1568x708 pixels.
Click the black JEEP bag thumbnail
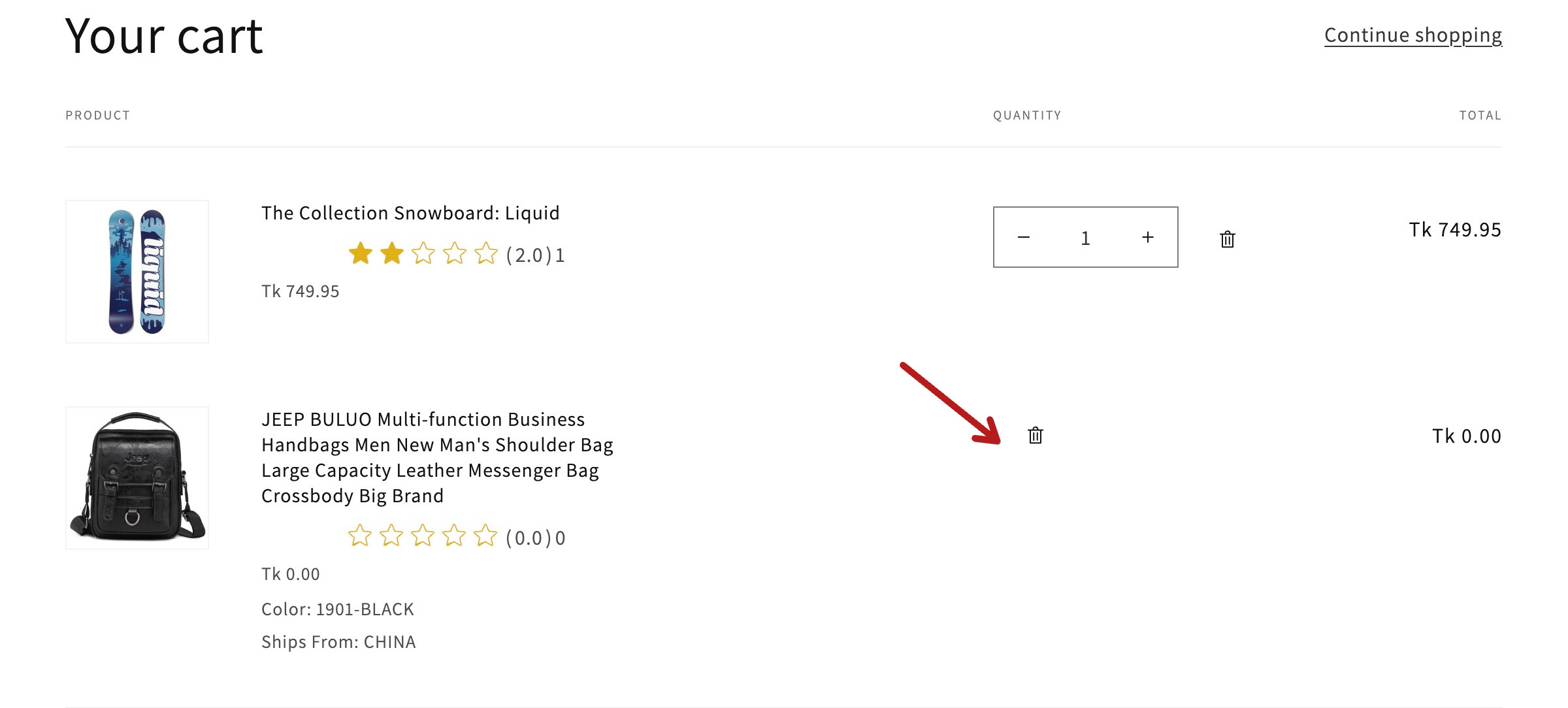click(137, 478)
